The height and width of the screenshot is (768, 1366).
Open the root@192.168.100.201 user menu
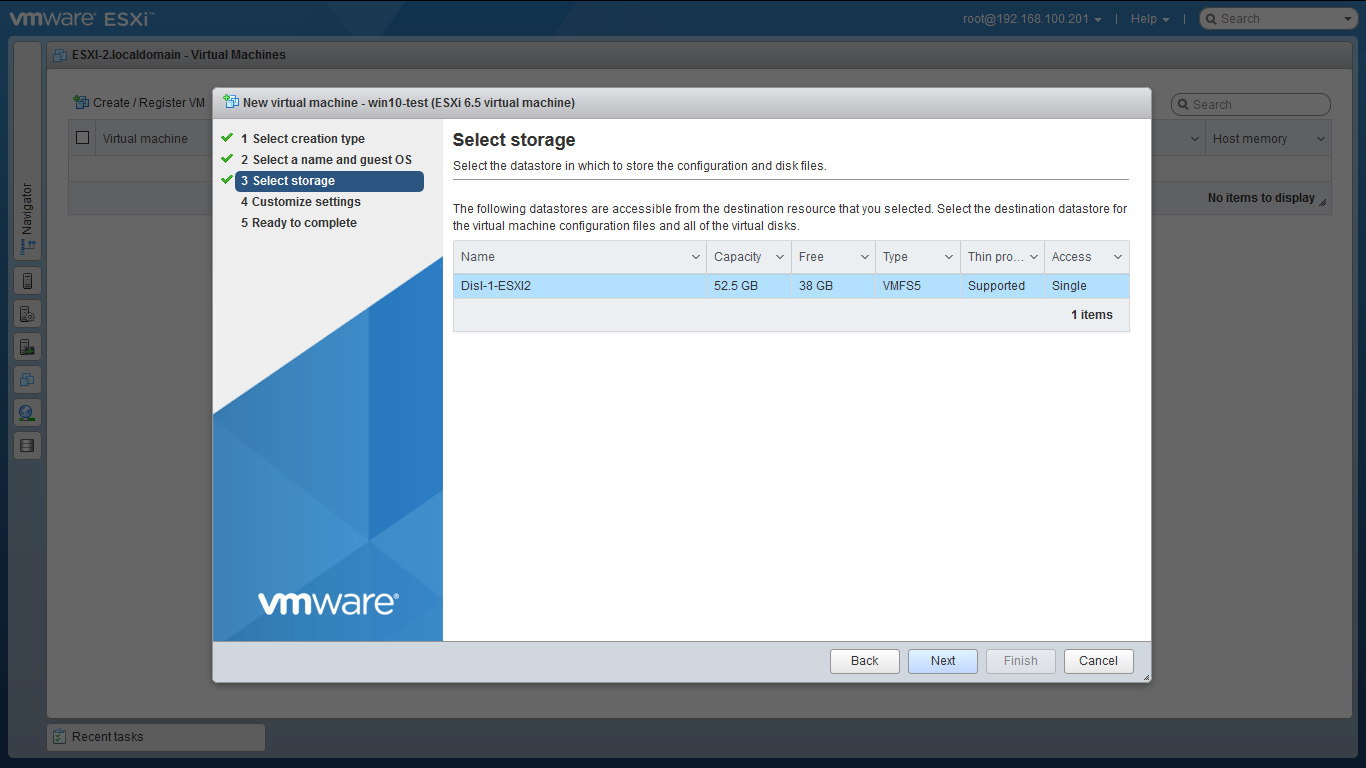(1032, 19)
